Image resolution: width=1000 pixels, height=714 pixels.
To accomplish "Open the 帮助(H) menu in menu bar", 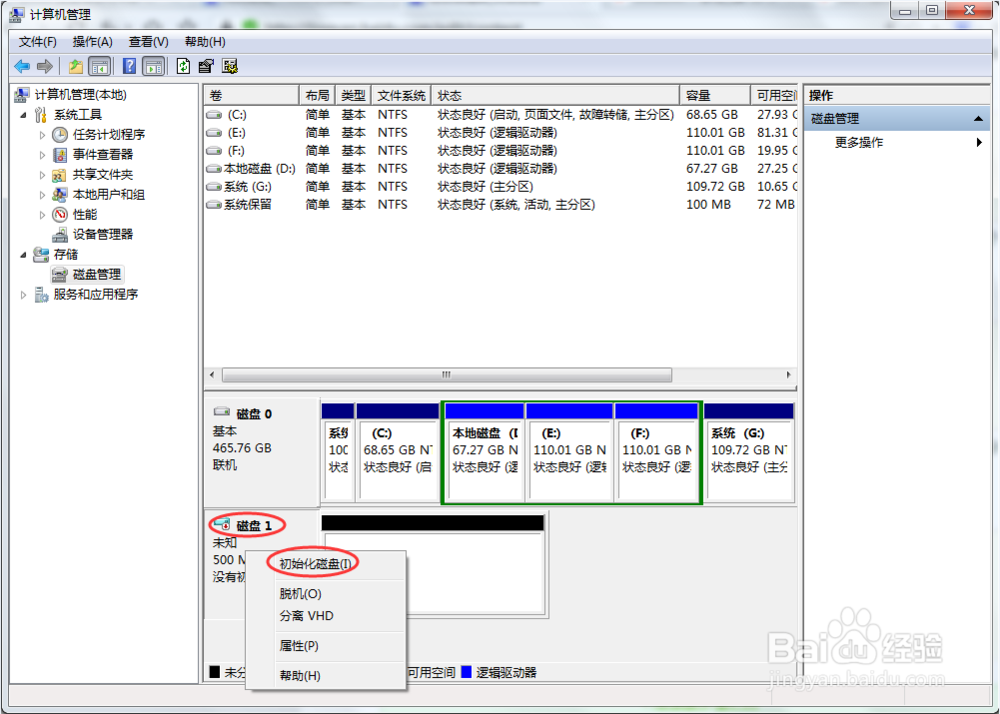I will tap(205, 42).
